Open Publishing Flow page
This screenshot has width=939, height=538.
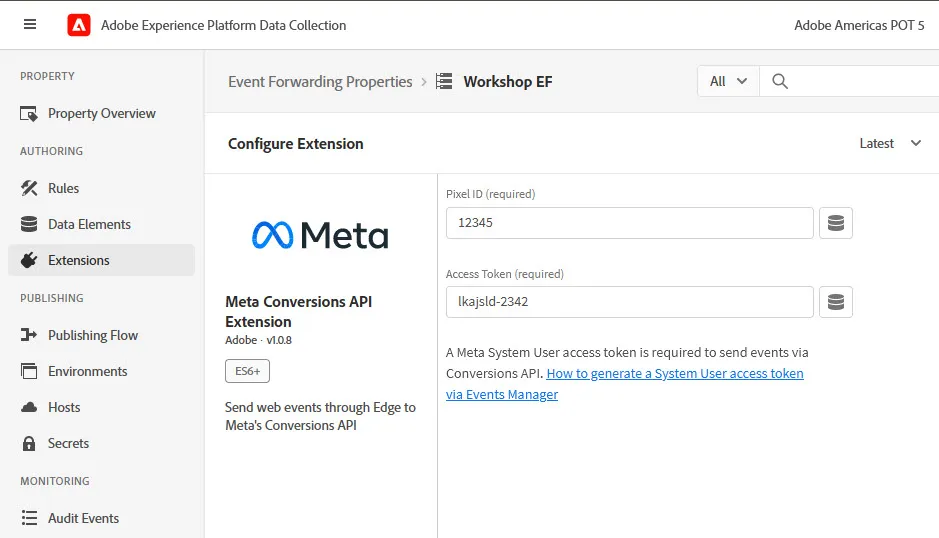tap(101, 335)
